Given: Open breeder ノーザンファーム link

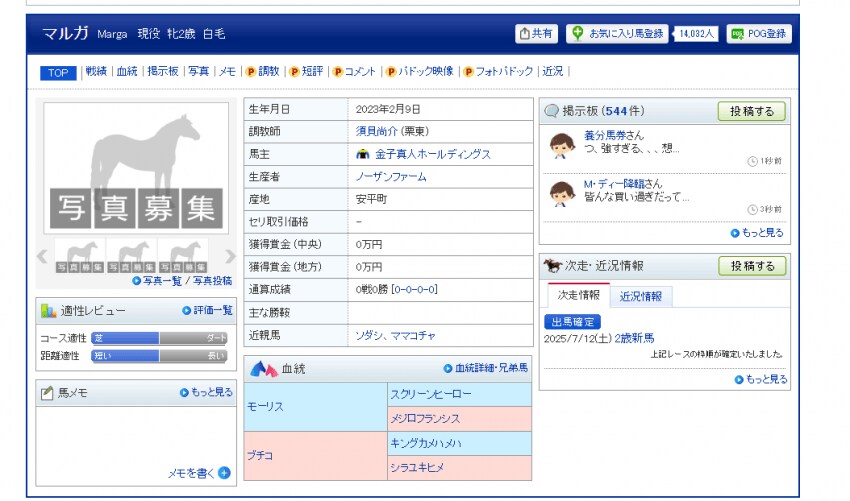Looking at the screenshot, I should pos(391,177).
